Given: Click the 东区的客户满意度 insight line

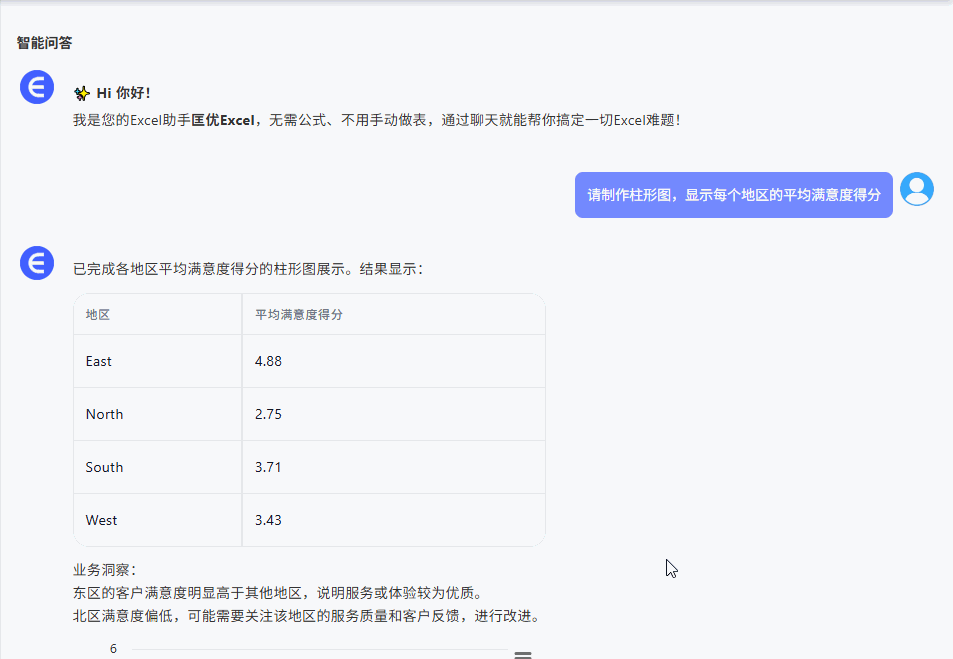Looking at the screenshot, I should (278, 593).
